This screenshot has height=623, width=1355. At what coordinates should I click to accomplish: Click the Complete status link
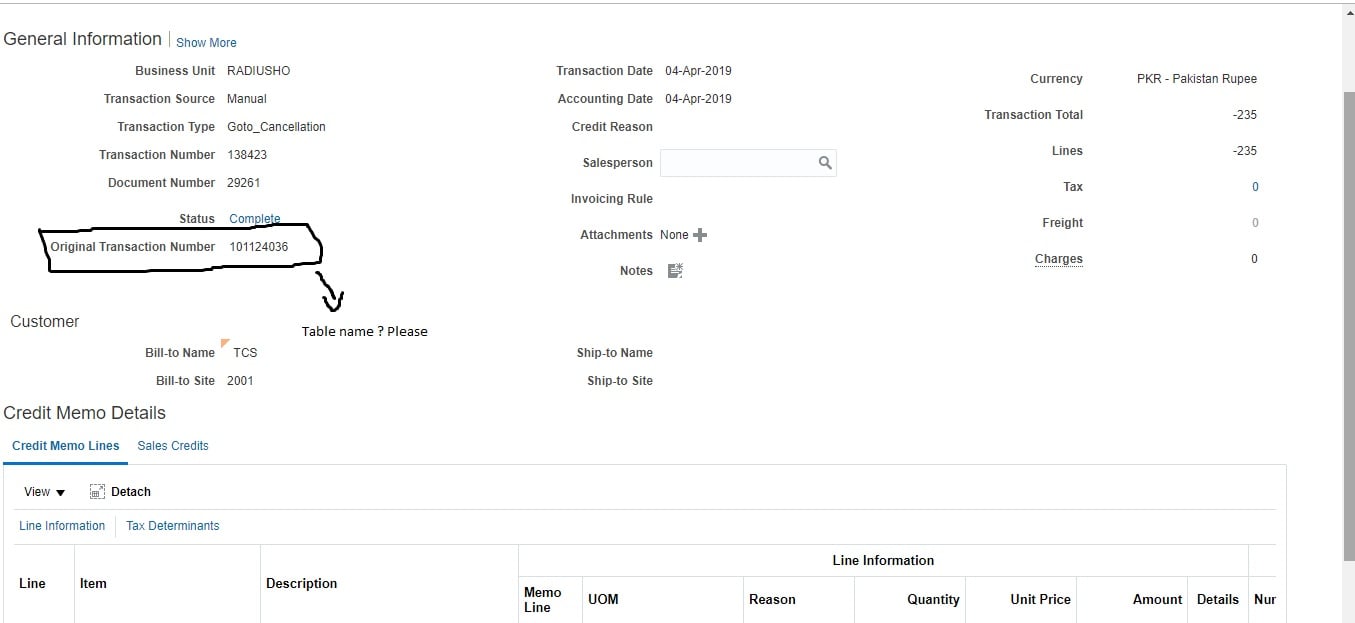point(254,218)
